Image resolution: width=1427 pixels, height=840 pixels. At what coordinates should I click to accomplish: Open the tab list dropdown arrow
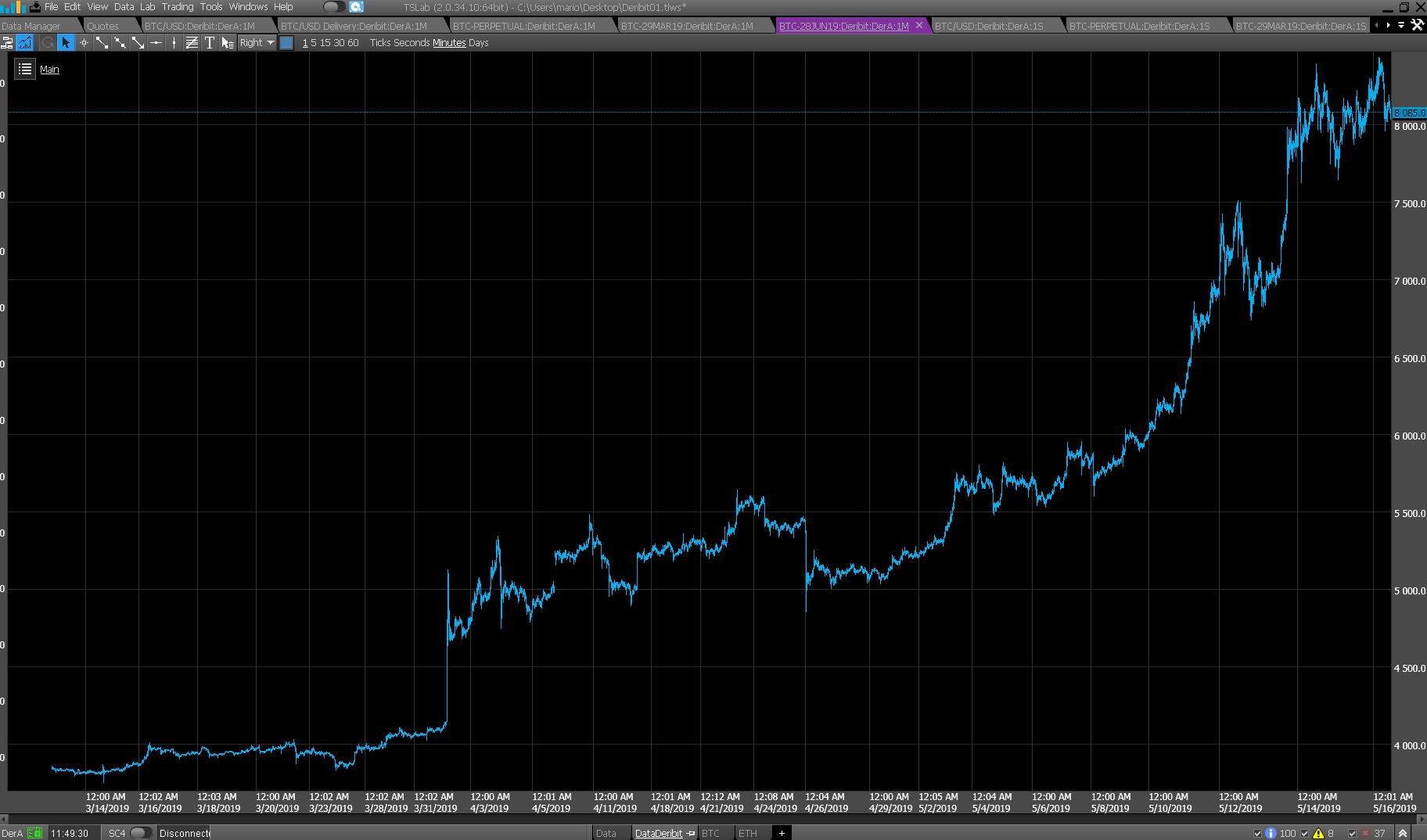(1401, 25)
